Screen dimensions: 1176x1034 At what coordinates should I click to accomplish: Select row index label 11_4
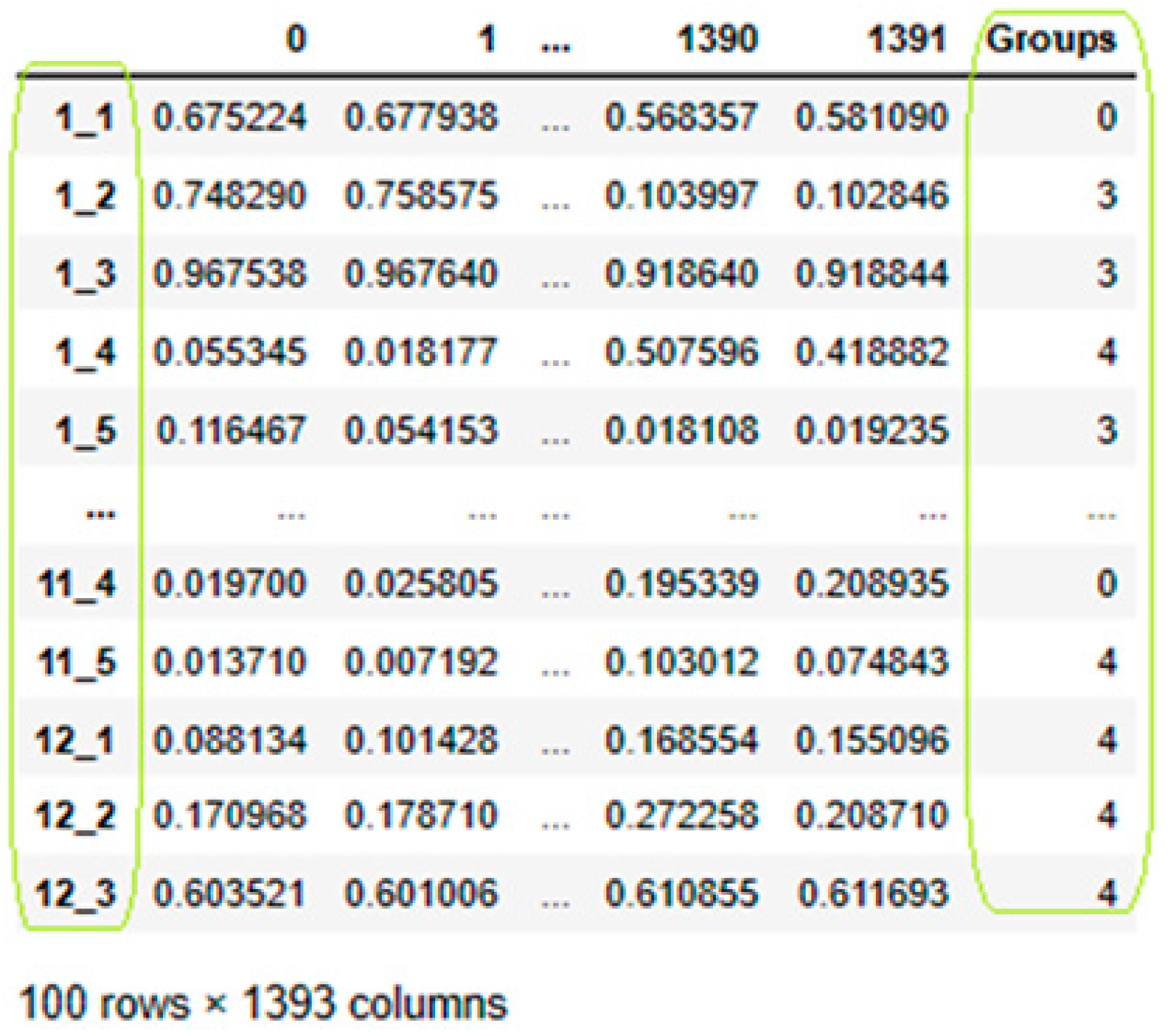[76, 584]
